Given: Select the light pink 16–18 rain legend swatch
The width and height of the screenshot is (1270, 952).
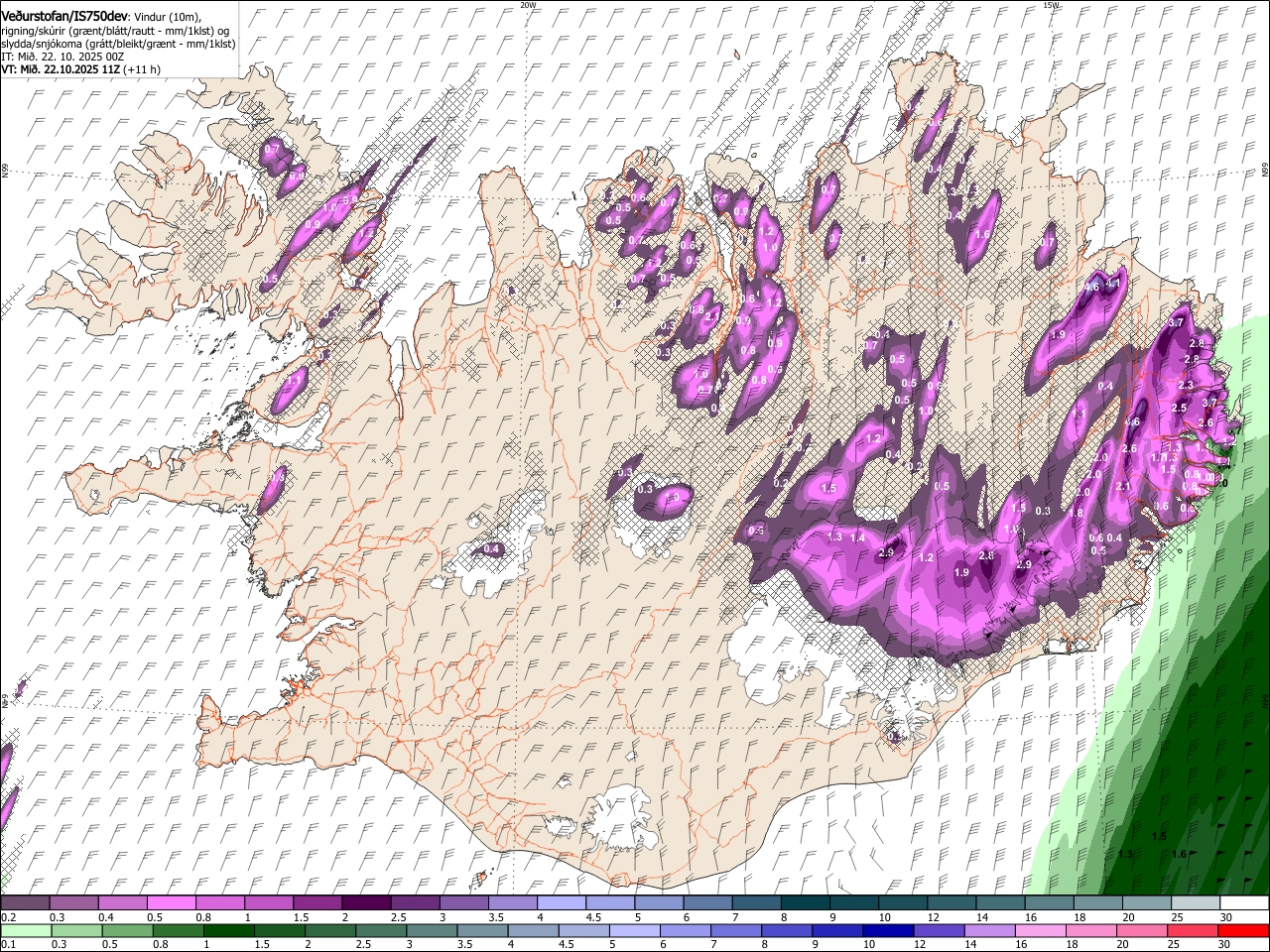Looking at the screenshot, I should [1041, 930].
